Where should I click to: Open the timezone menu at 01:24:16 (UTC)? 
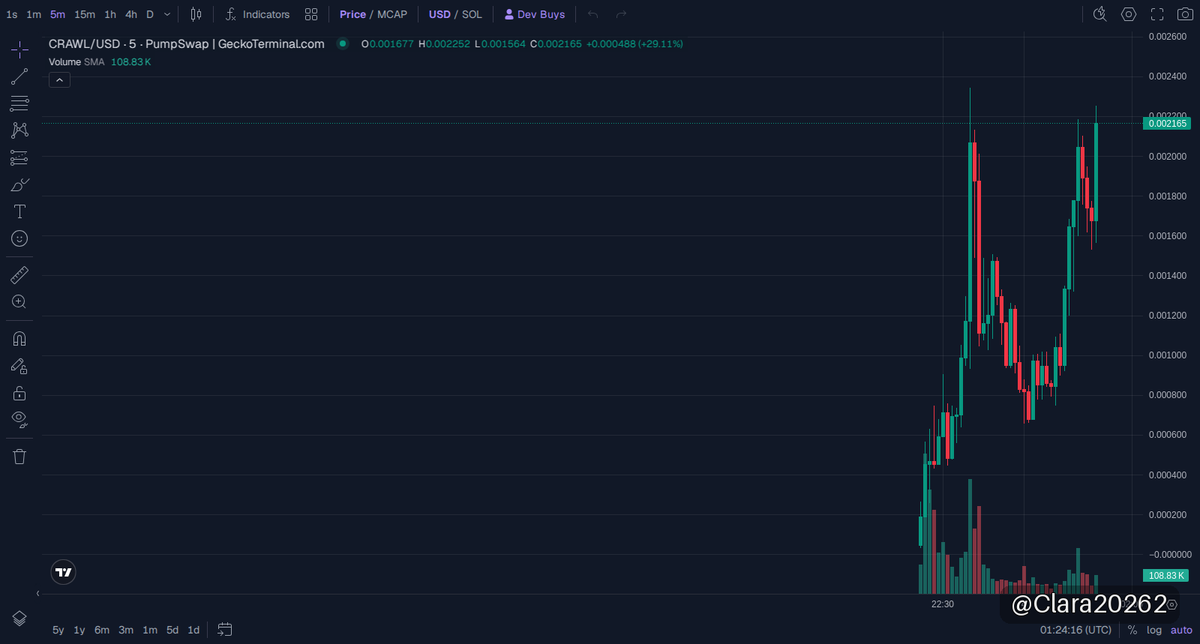[1075, 630]
